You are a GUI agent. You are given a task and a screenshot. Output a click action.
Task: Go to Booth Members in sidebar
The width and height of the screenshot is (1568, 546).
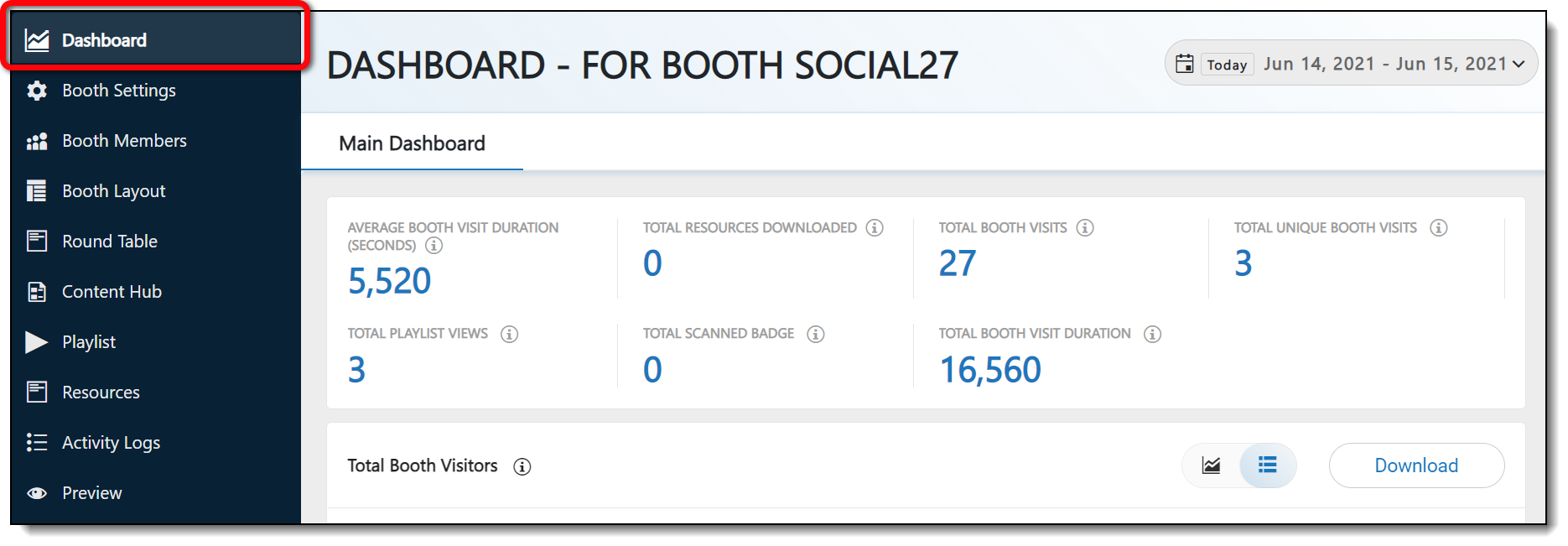click(124, 141)
